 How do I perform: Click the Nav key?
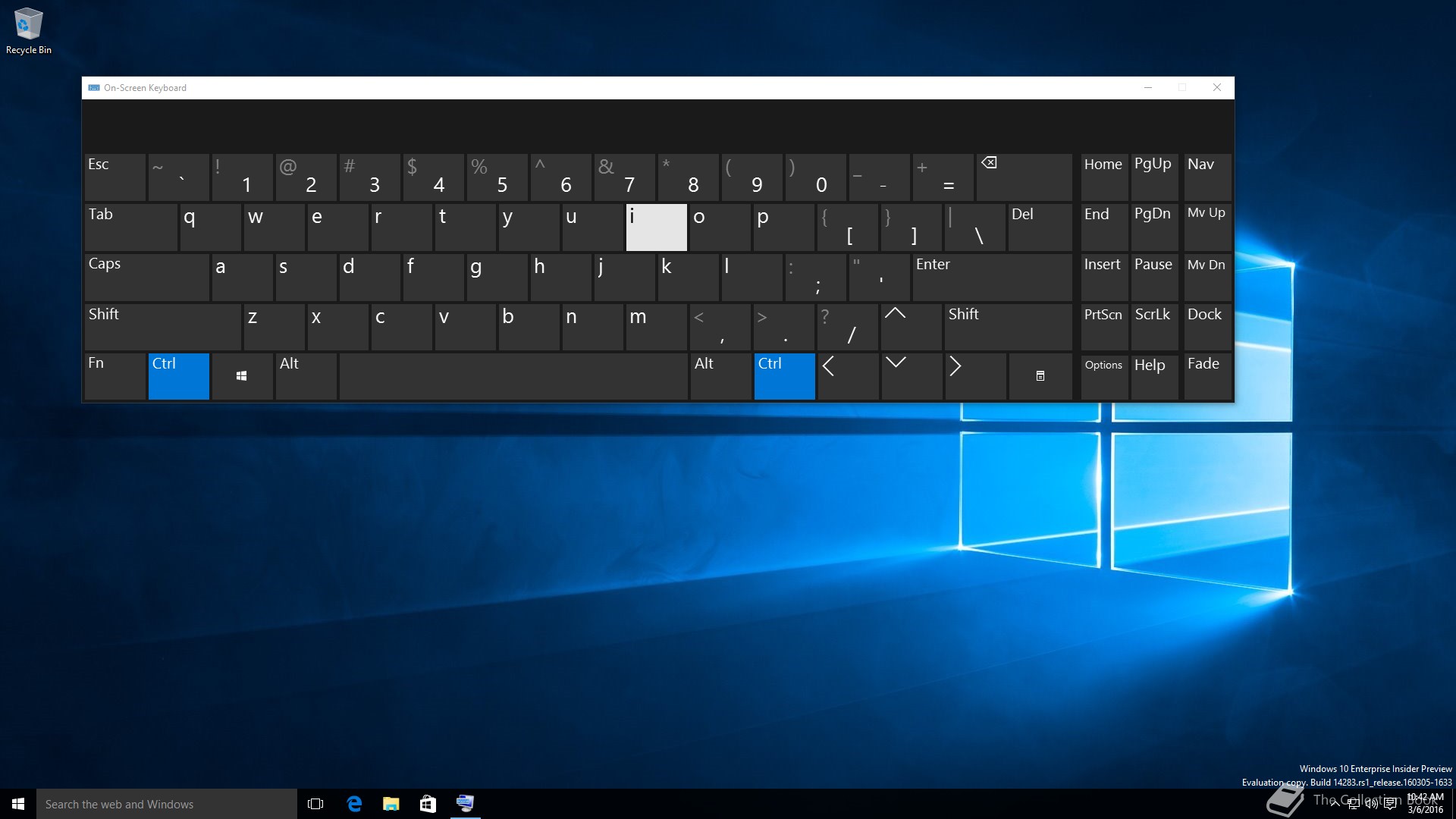pyautogui.click(x=1207, y=177)
